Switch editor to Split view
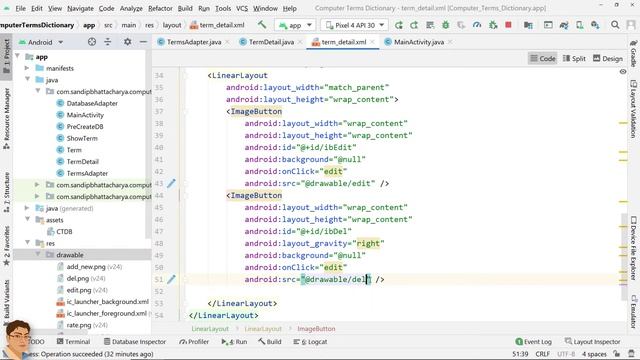640x360 pixels. tap(574, 58)
